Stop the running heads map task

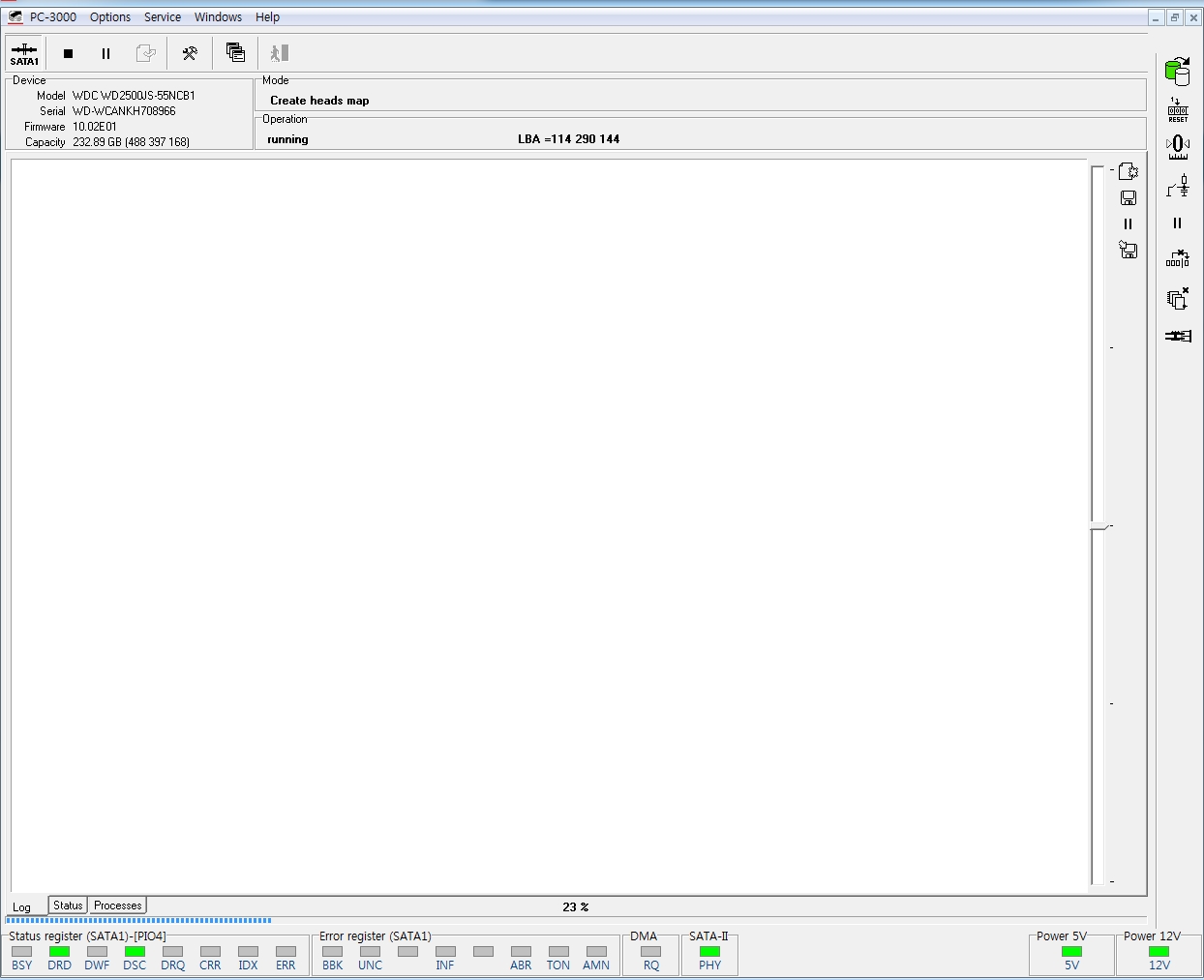coord(68,53)
